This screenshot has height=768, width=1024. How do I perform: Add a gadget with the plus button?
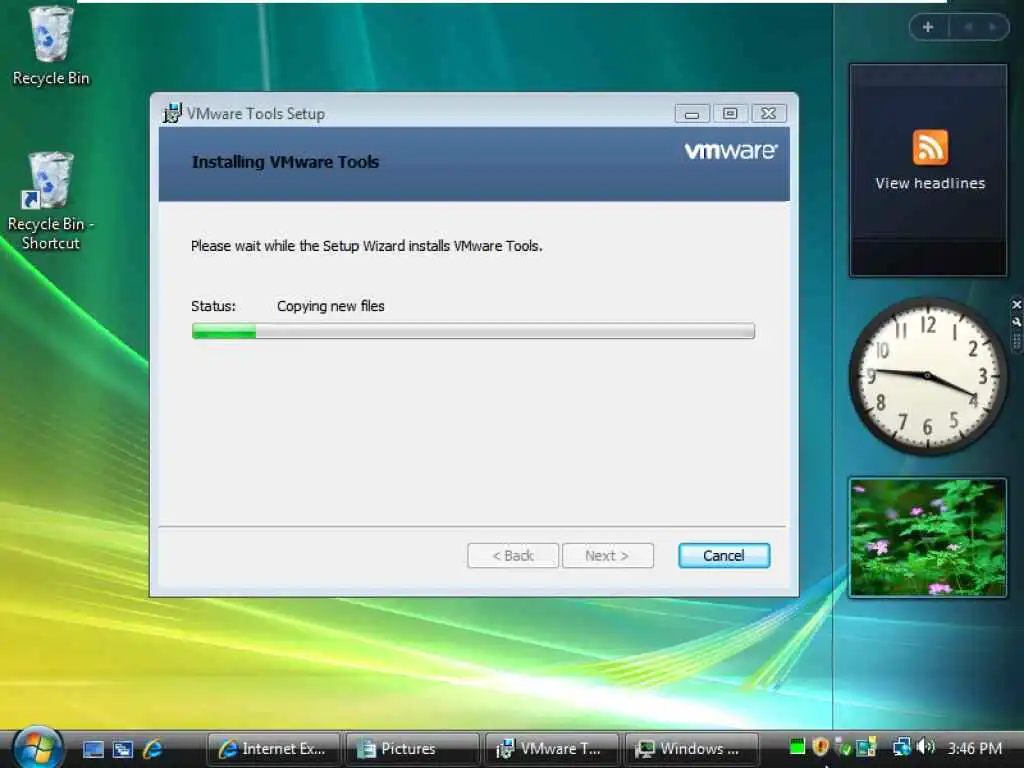928,27
